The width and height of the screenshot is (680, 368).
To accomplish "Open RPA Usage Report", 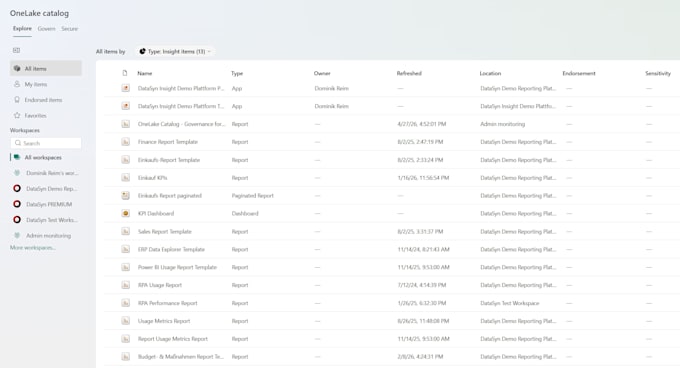I will 160,285.
